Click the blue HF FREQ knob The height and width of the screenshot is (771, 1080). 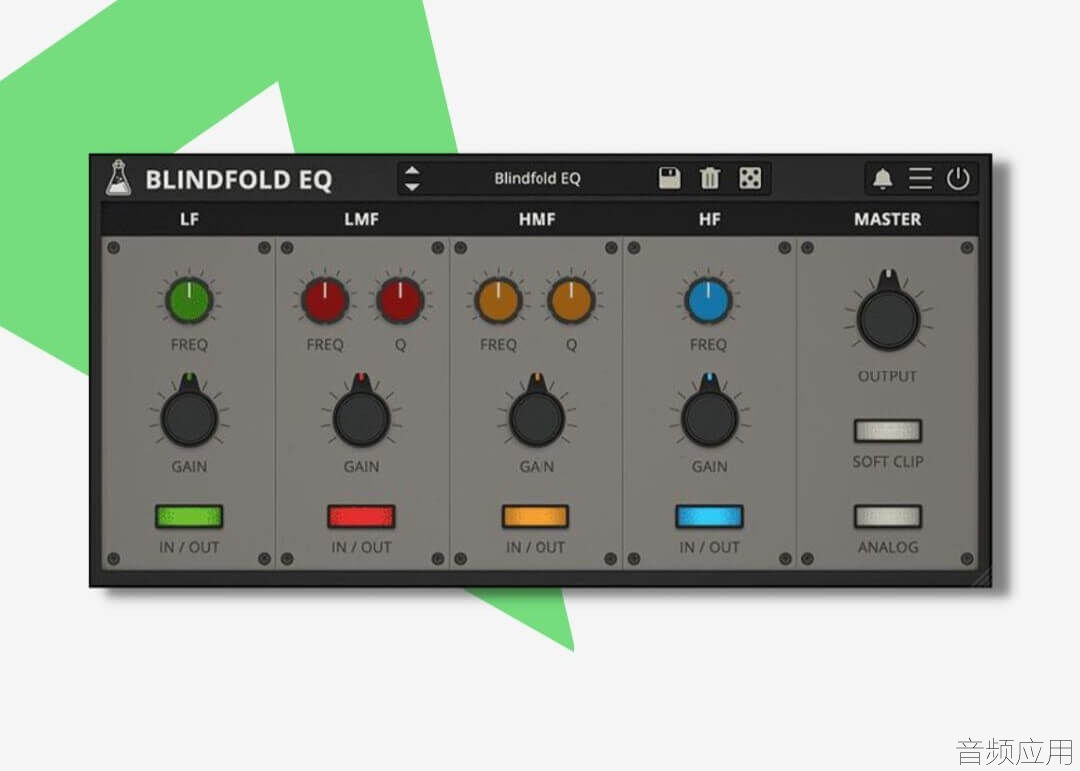[x=708, y=300]
